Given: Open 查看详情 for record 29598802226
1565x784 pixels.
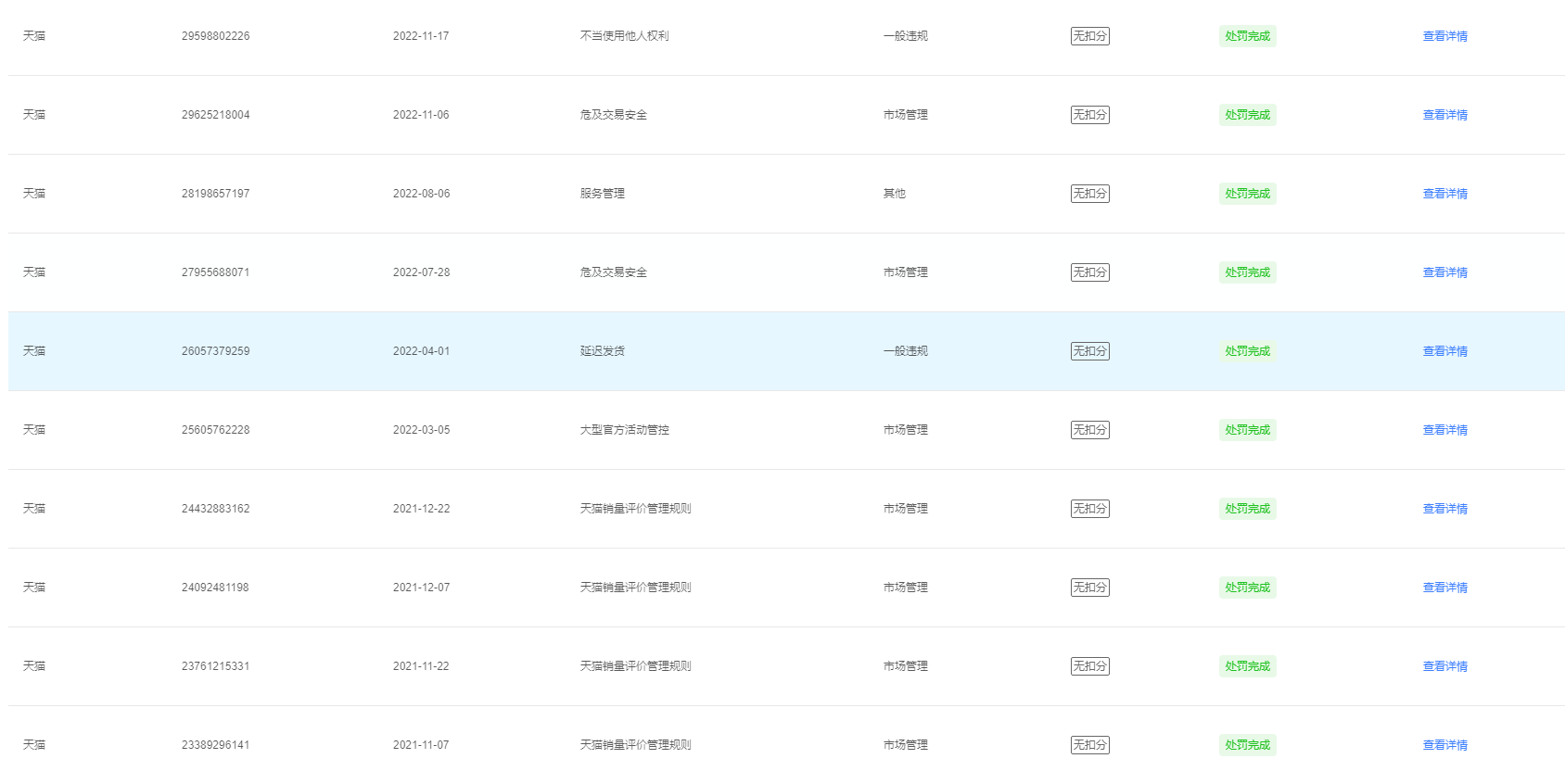Looking at the screenshot, I should [1444, 36].
